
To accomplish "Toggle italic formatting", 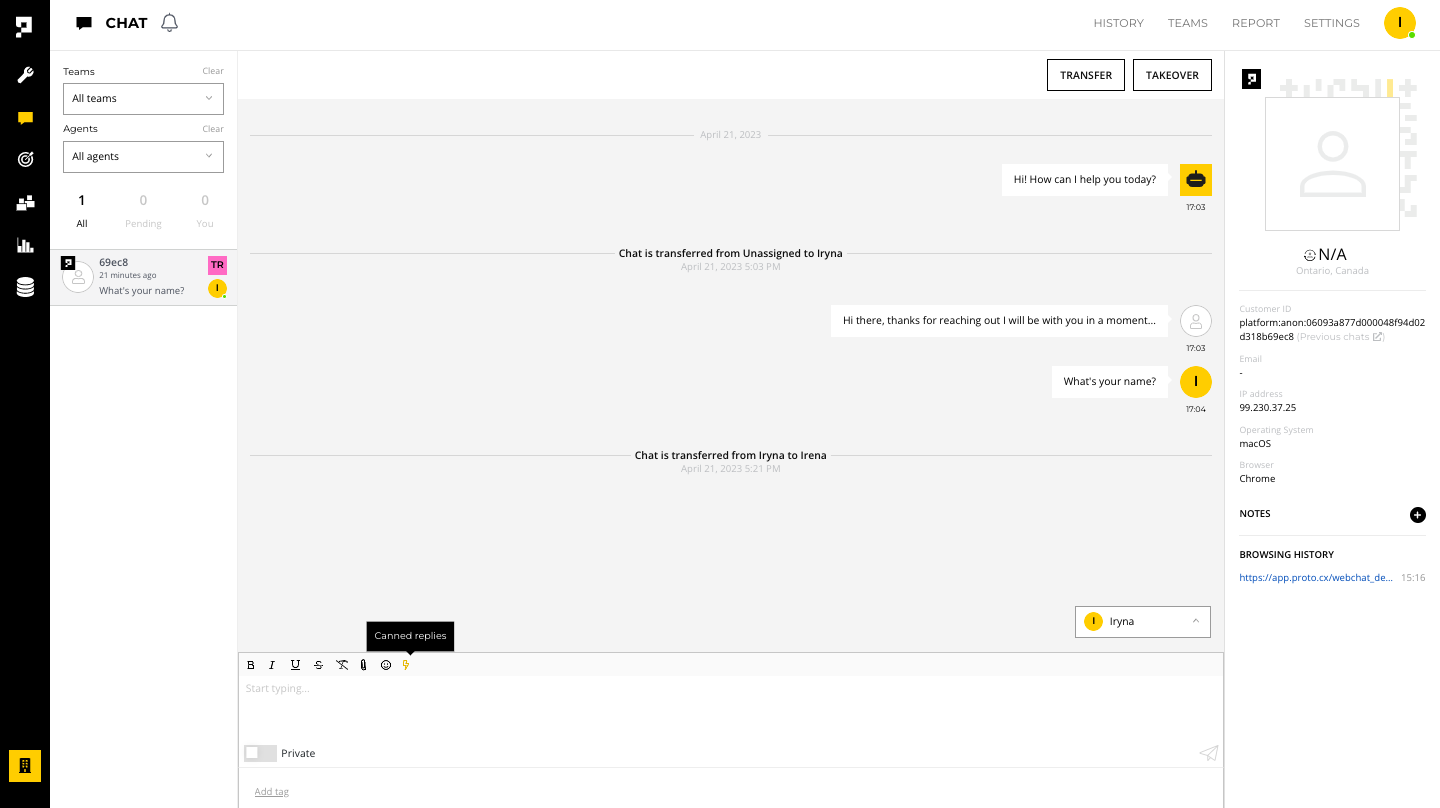I will coord(272,665).
